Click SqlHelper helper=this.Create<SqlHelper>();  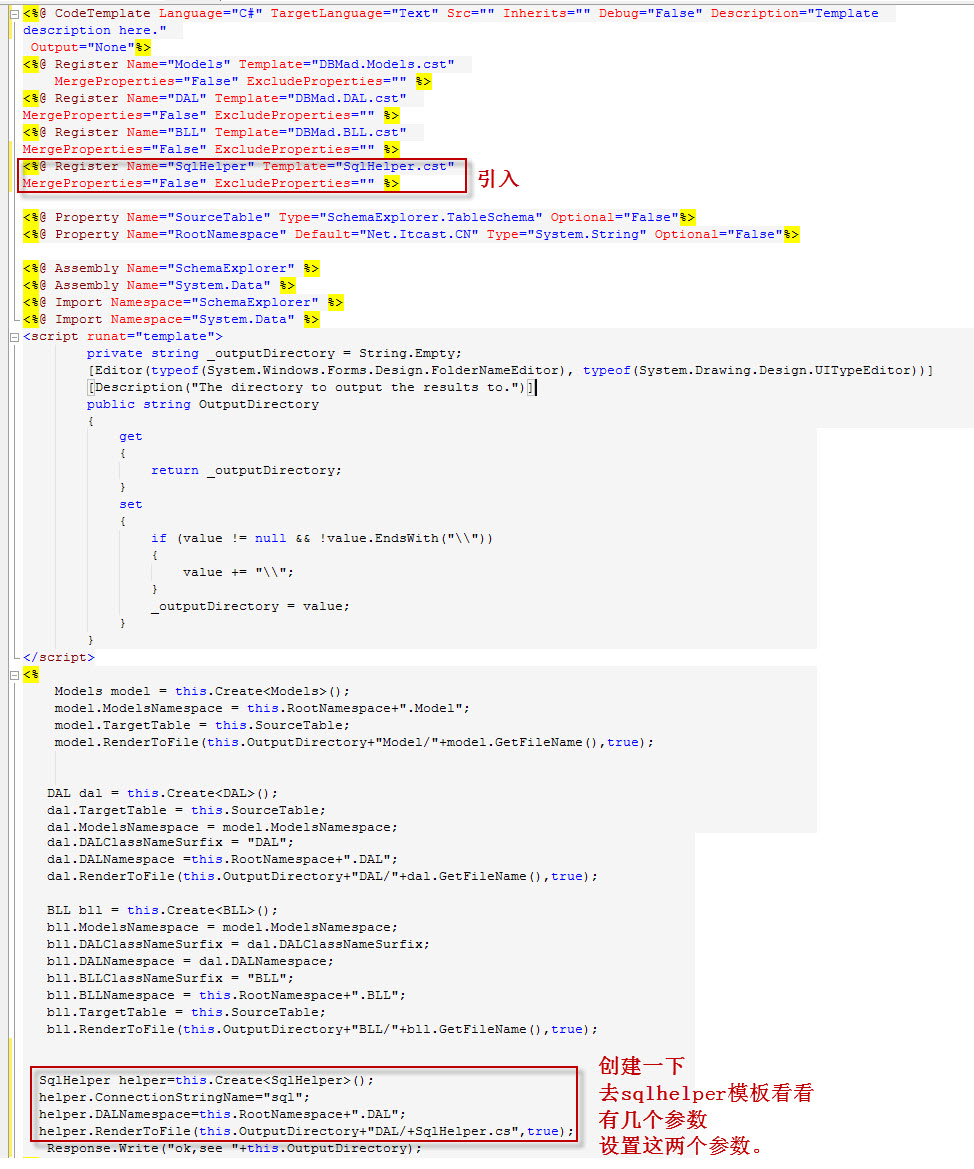tap(207, 1081)
